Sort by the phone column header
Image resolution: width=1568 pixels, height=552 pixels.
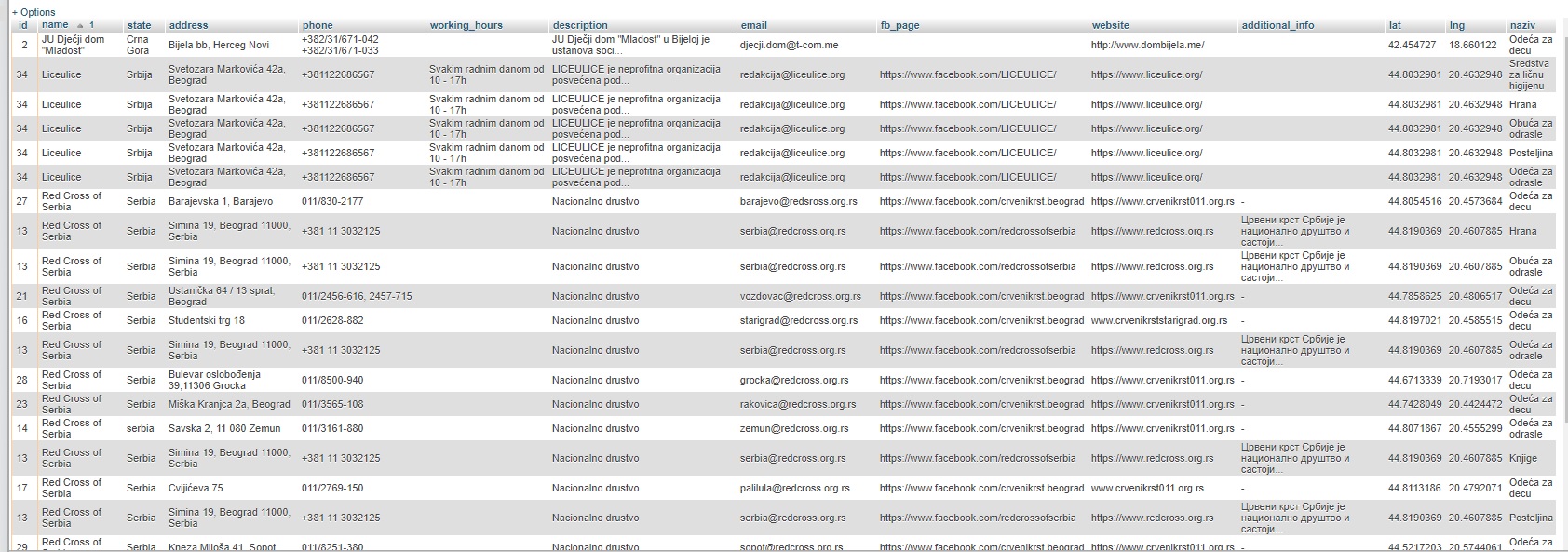point(318,25)
